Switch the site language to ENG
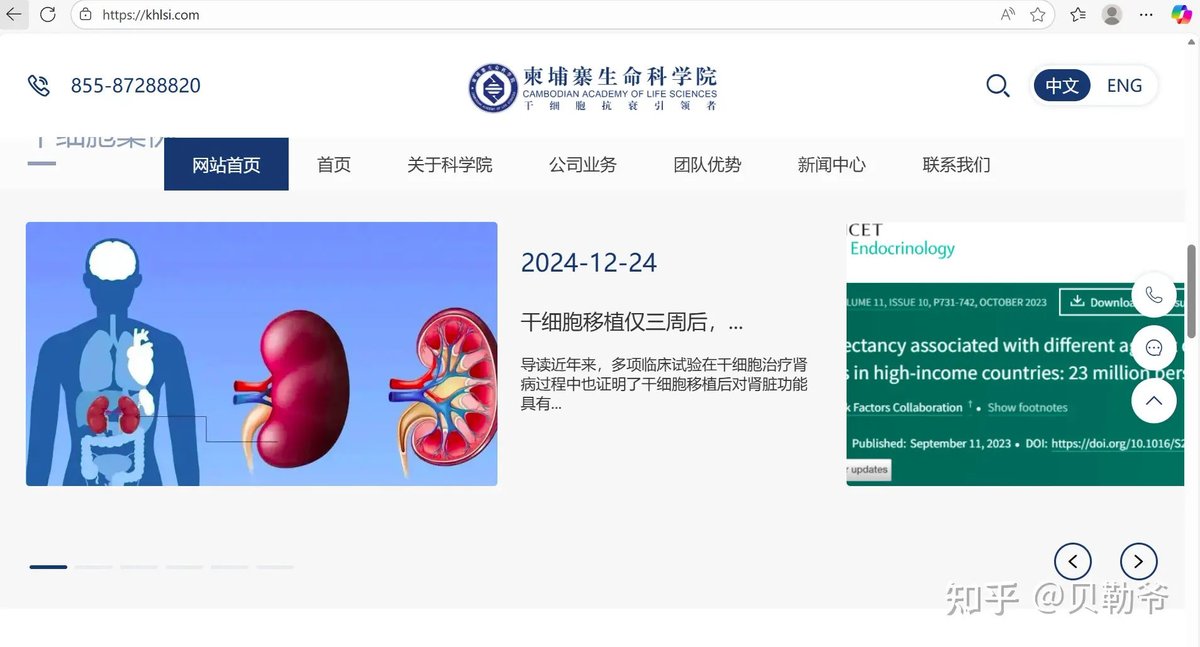Image resolution: width=1200 pixels, height=647 pixels. point(1124,85)
